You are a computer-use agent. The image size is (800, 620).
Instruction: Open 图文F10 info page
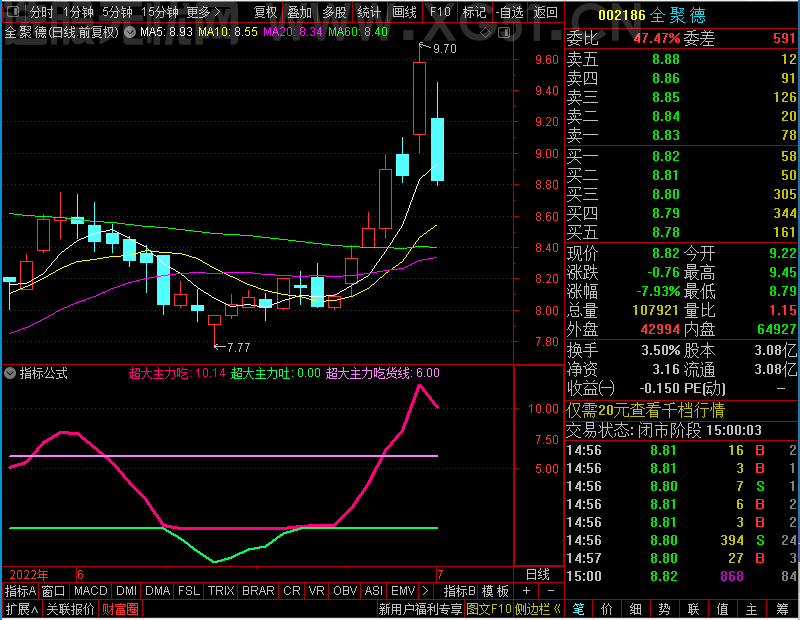489,609
